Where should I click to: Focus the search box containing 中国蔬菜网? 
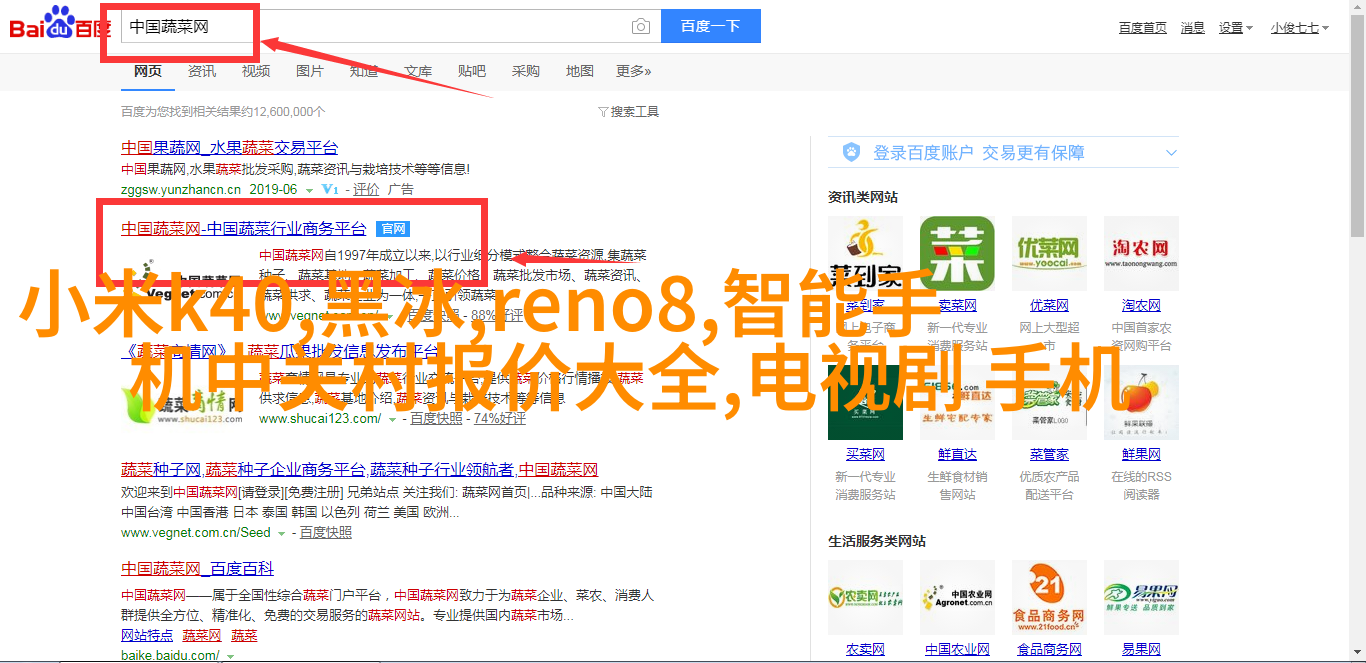[x=391, y=27]
